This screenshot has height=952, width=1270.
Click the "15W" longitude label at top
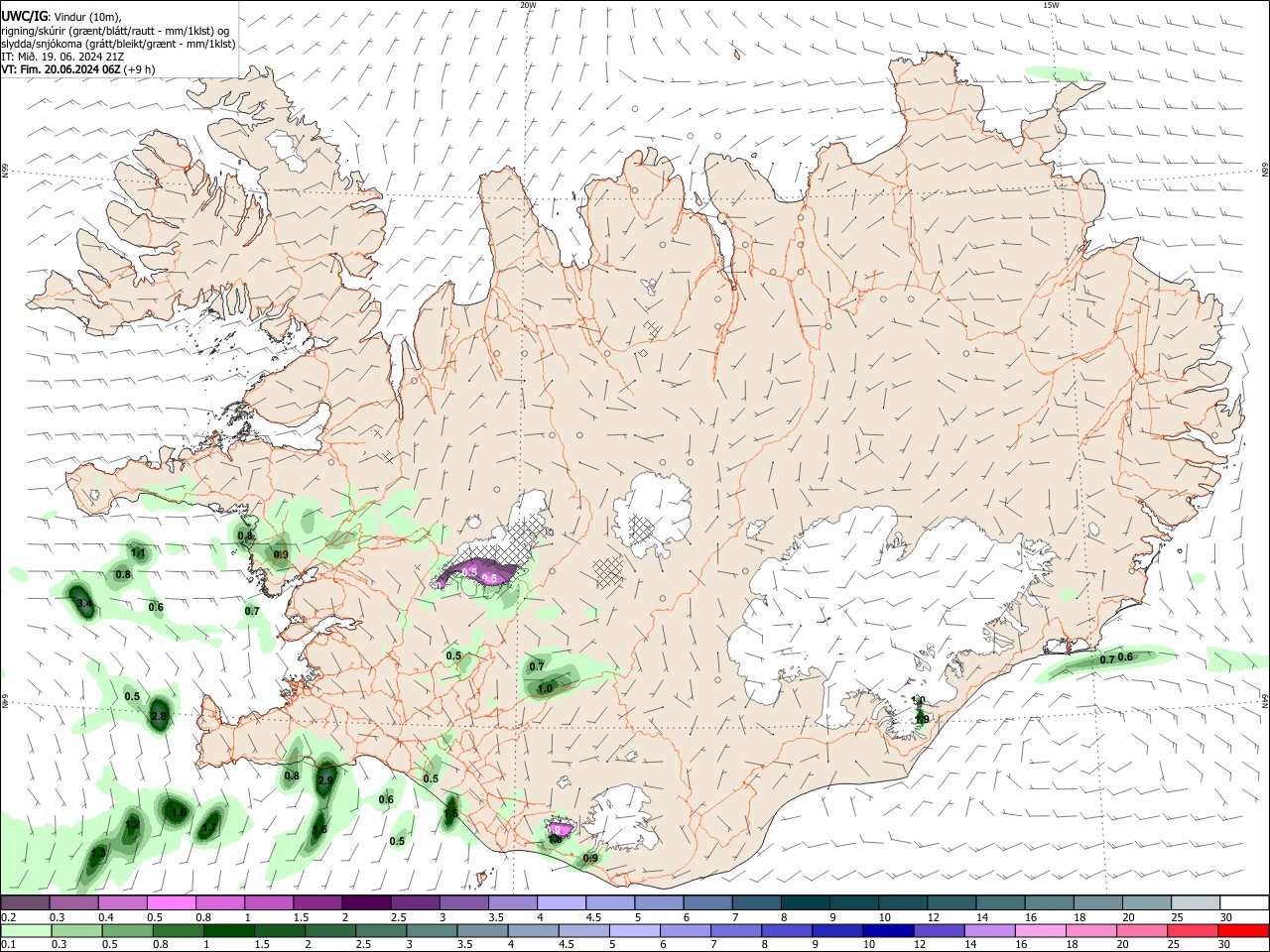1051,5
